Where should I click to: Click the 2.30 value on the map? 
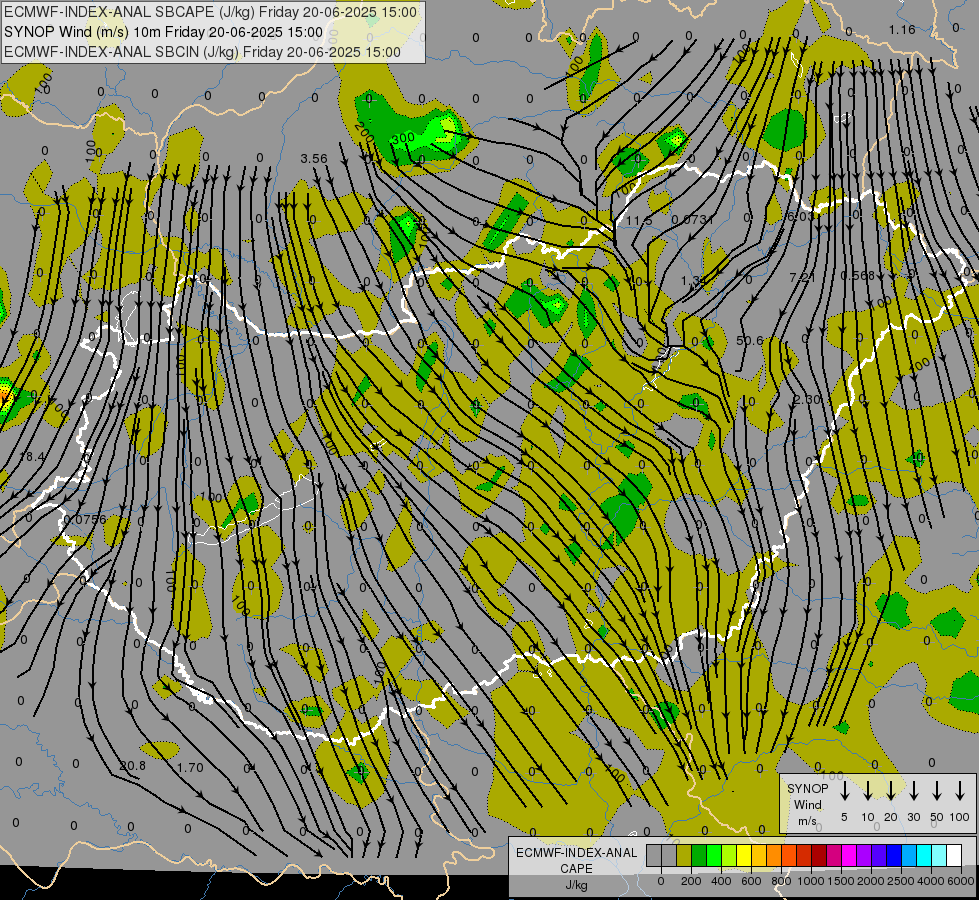tap(807, 399)
